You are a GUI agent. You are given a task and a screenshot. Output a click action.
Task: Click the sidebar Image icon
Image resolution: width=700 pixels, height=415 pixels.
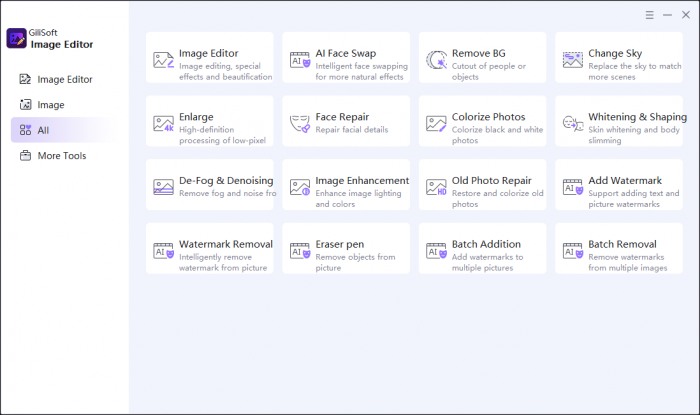click(x=25, y=105)
